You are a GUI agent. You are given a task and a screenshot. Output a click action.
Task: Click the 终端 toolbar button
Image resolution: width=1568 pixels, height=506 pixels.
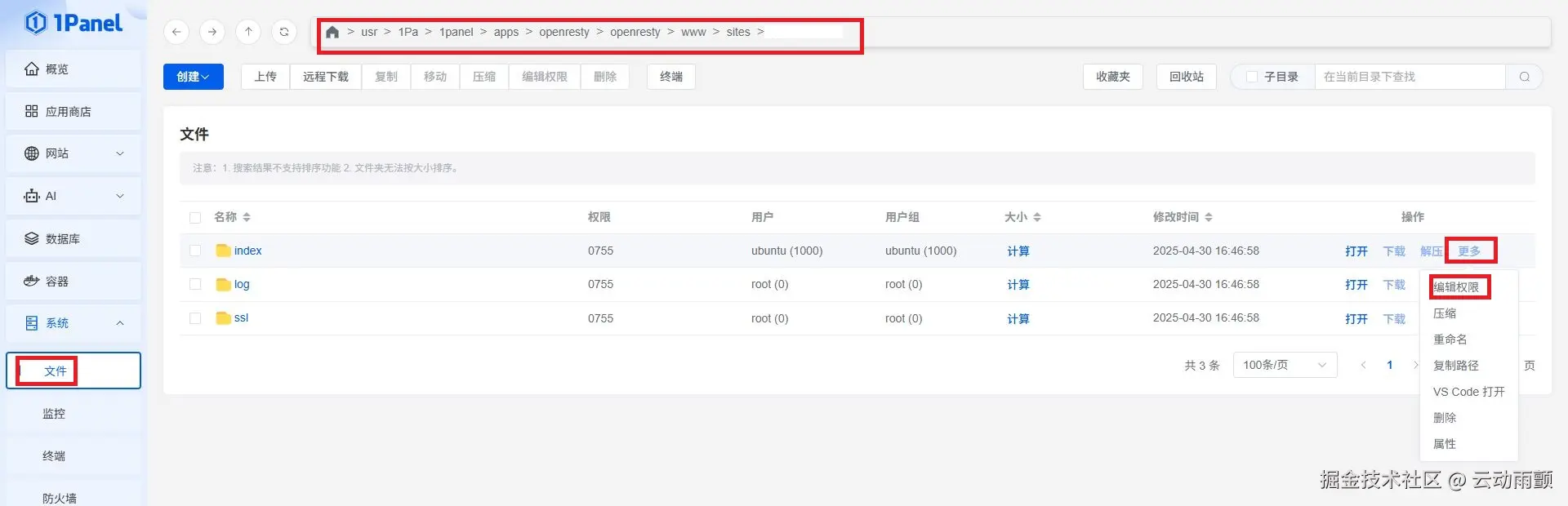[x=671, y=77]
